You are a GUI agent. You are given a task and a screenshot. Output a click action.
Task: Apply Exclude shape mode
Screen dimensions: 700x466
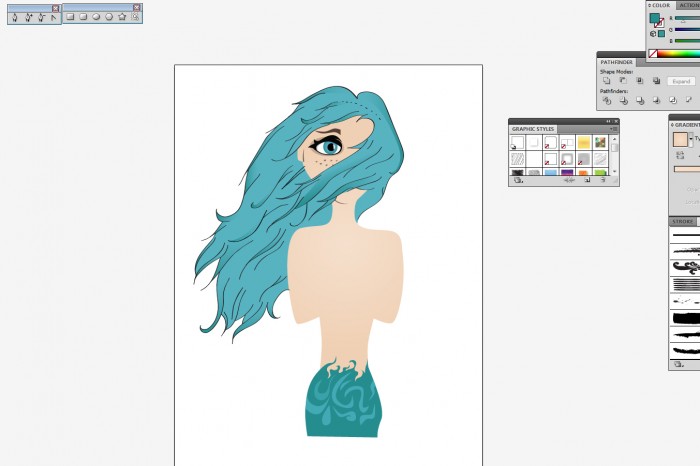coord(656,81)
